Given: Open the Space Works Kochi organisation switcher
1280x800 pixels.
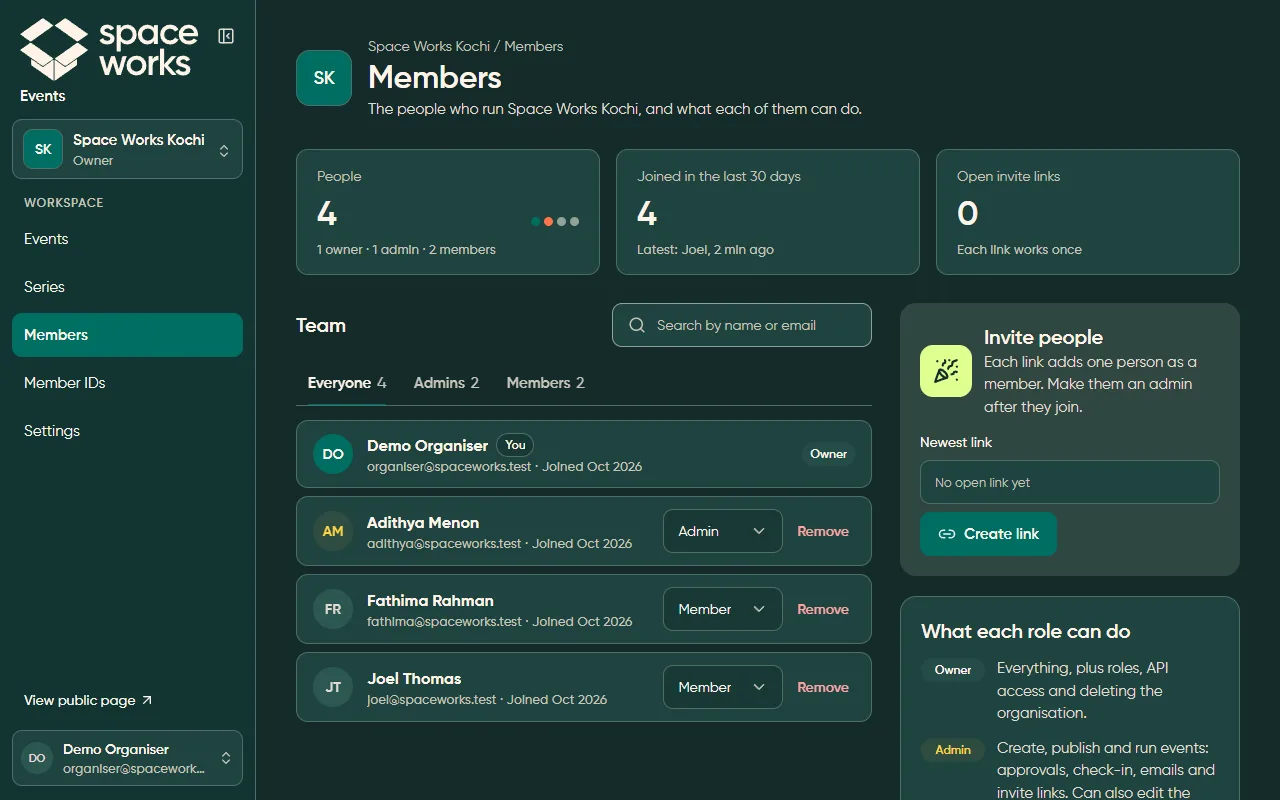Looking at the screenshot, I should click(127, 149).
